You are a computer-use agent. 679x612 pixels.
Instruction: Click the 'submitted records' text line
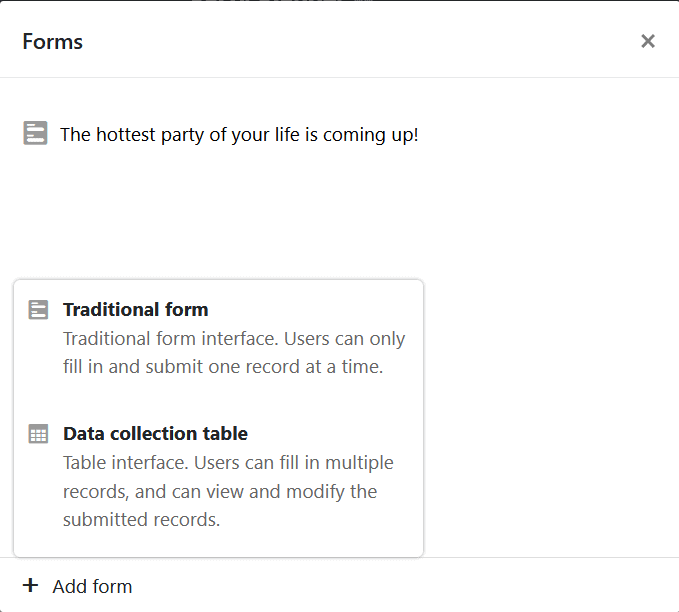click(x=141, y=520)
